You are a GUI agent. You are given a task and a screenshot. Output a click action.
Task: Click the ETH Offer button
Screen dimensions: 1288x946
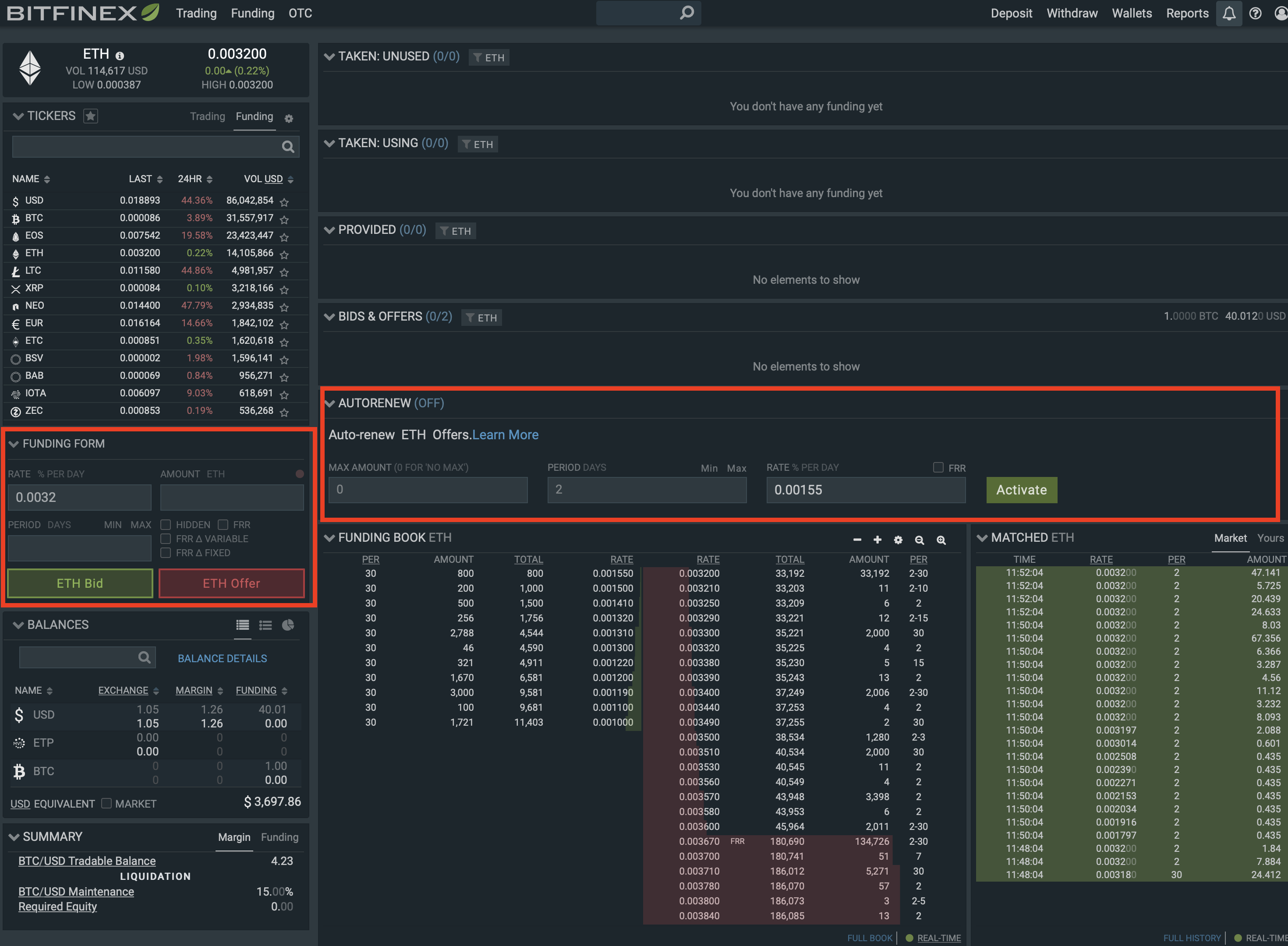pyautogui.click(x=231, y=583)
